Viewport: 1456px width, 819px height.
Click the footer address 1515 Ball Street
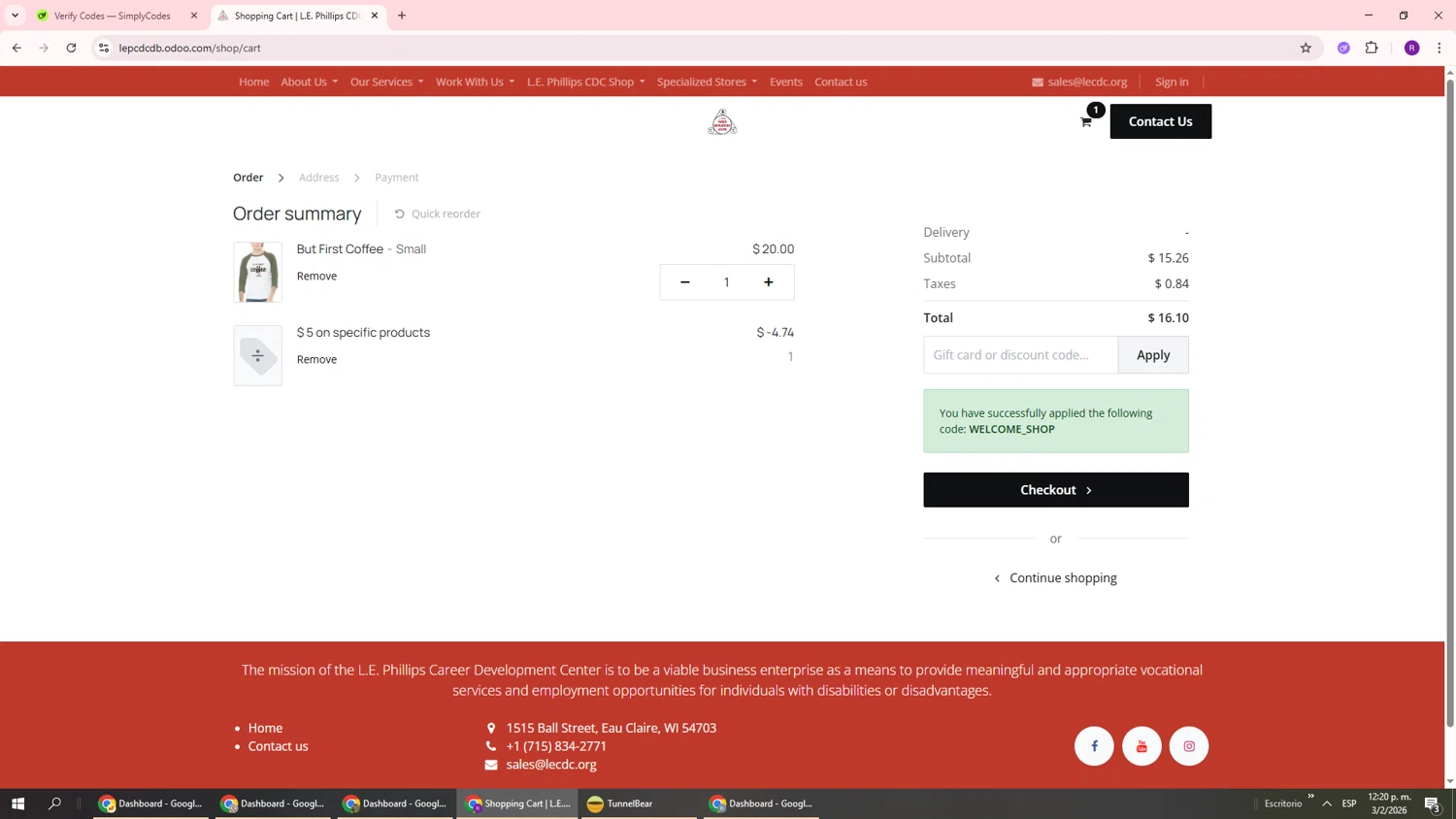611,728
